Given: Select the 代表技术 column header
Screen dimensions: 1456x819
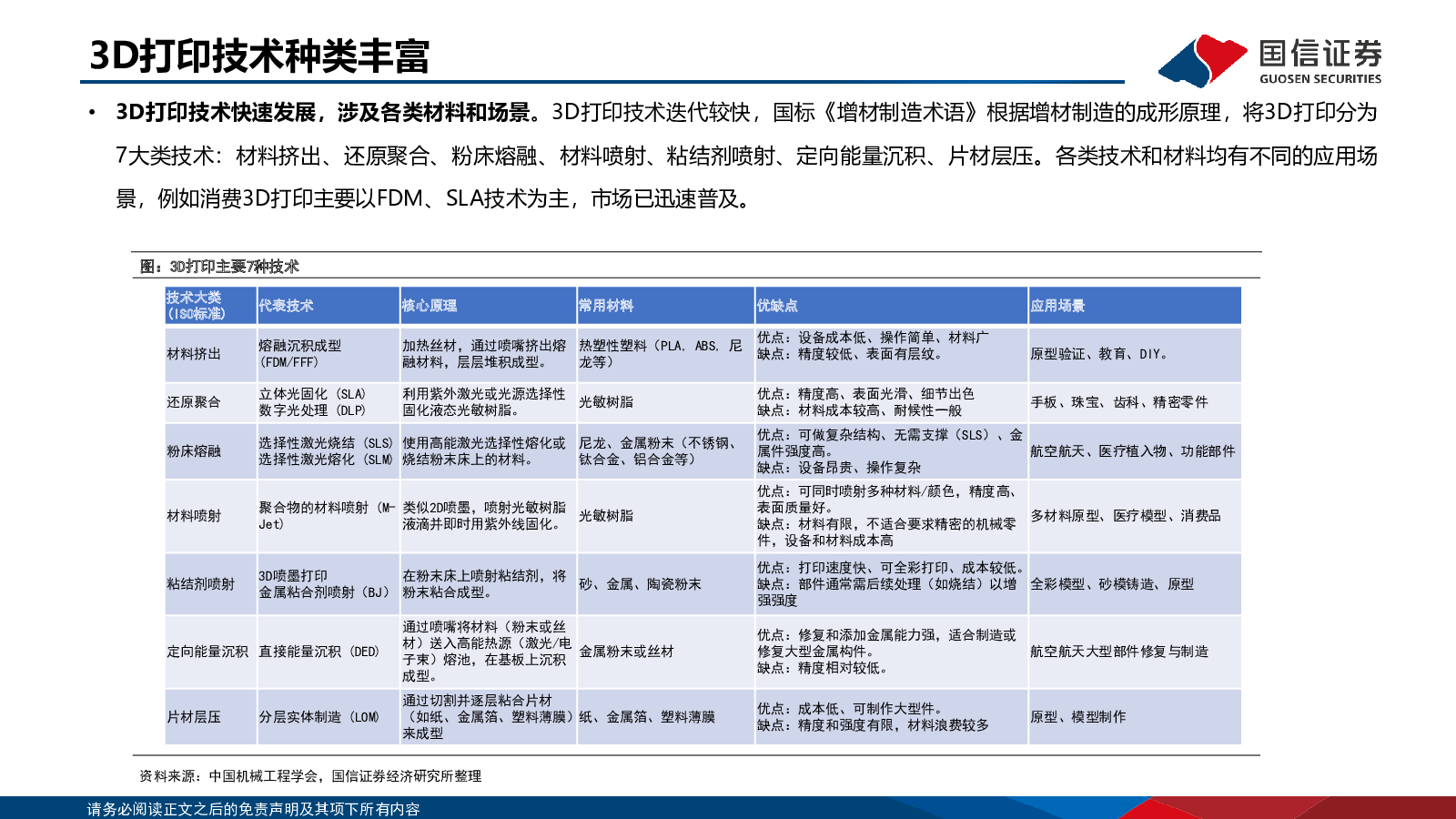Looking at the screenshot, I should click(x=286, y=306).
